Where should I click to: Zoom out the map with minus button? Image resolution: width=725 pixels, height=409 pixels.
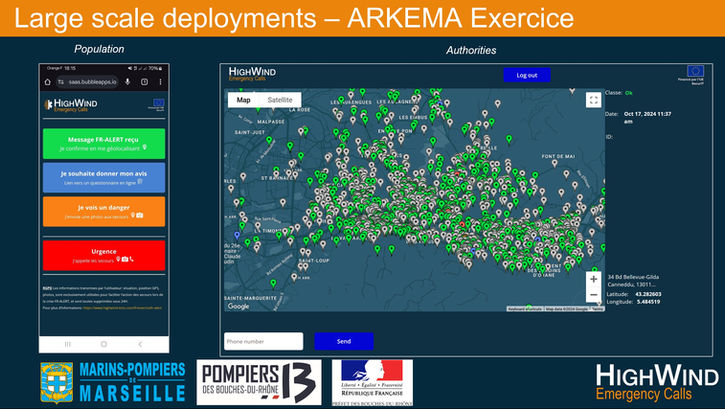[x=594, y=294]
